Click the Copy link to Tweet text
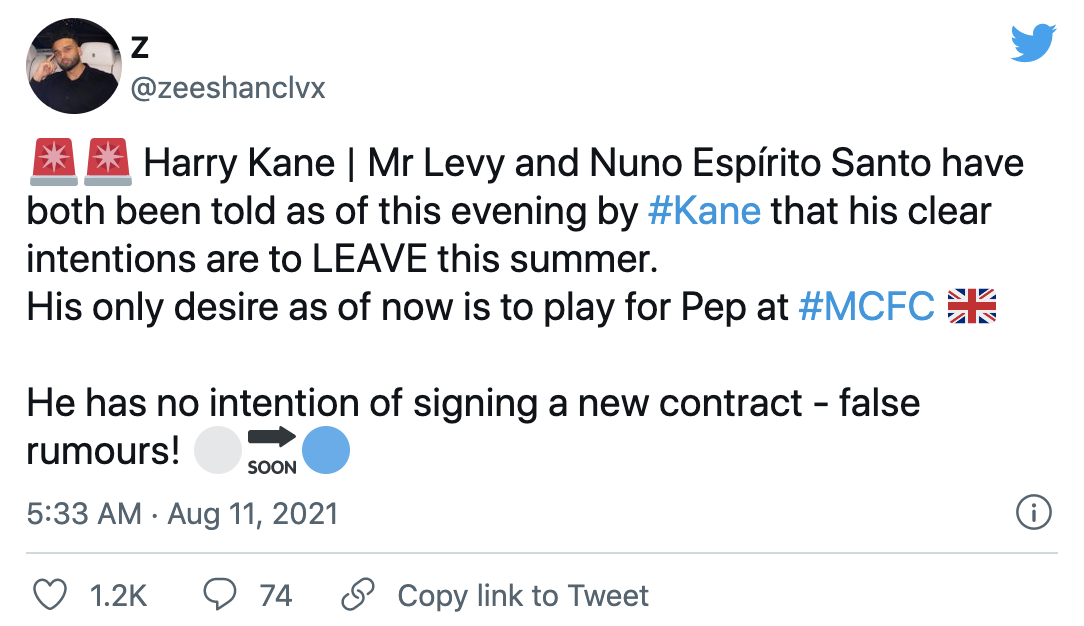Image resolution: width=1084 pixels, height=626 pixels. point(523,596)
